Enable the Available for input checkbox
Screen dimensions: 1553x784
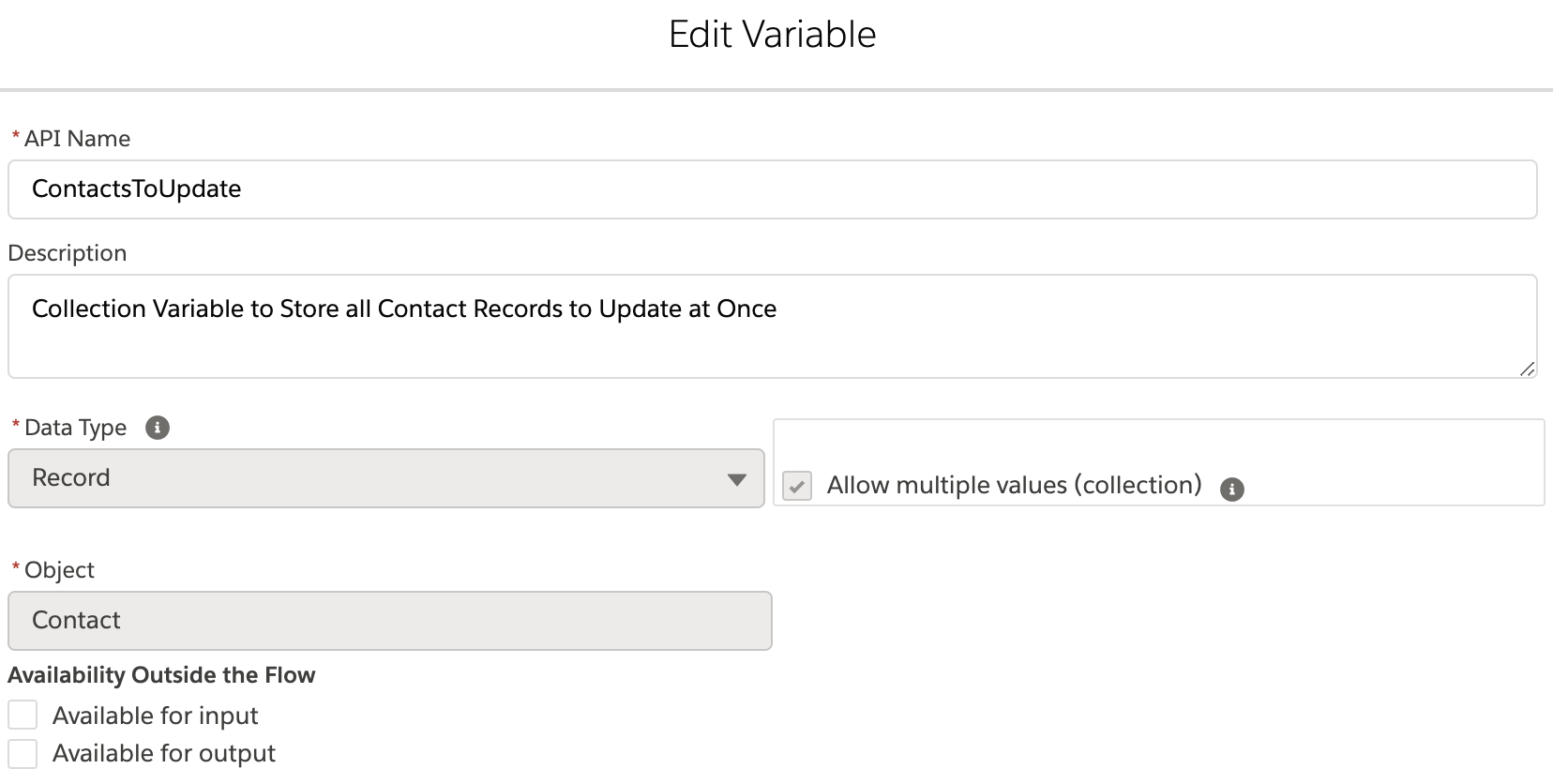pos(23,716)
